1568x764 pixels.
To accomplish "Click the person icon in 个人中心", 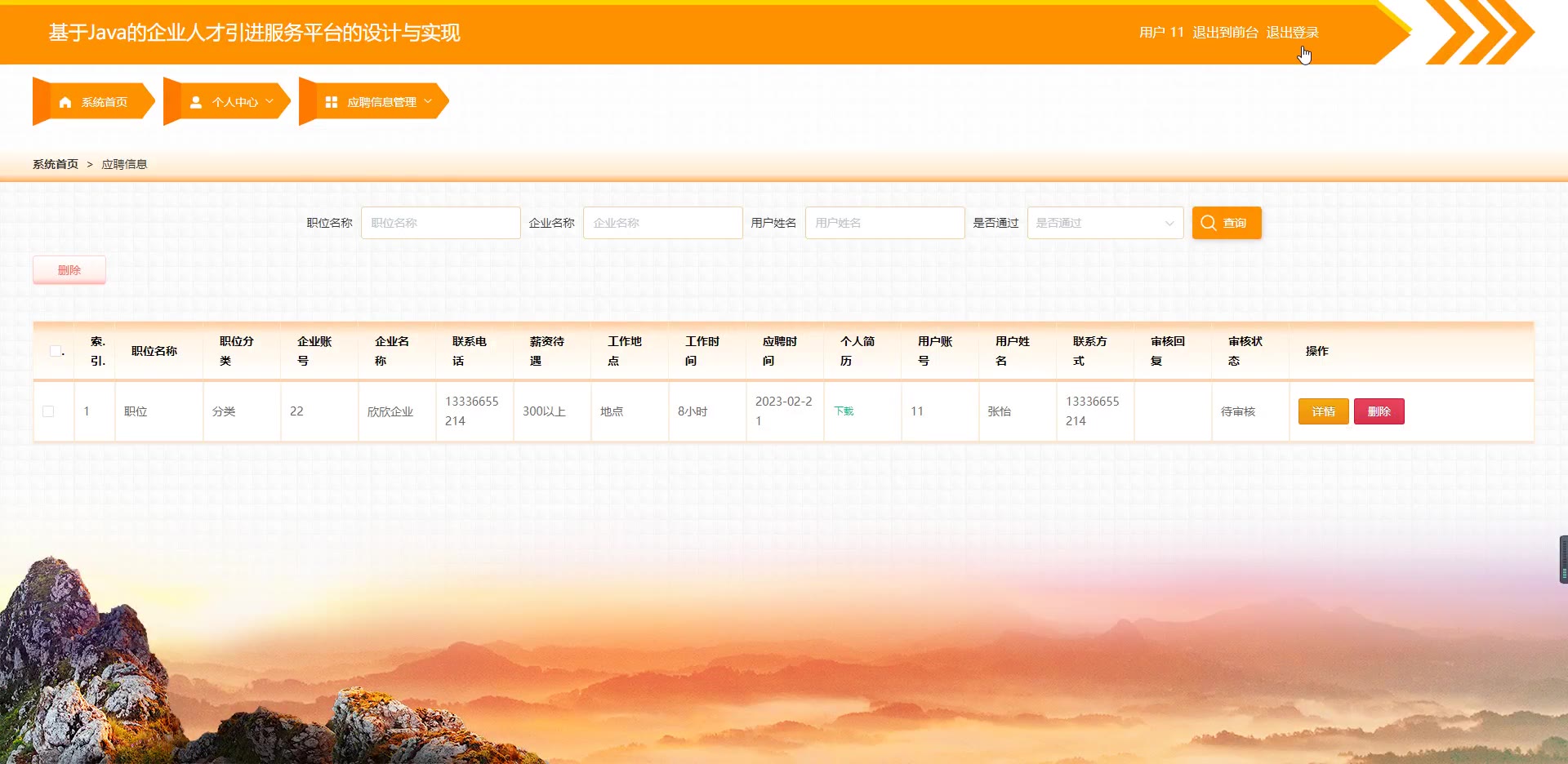I will 196,102.
